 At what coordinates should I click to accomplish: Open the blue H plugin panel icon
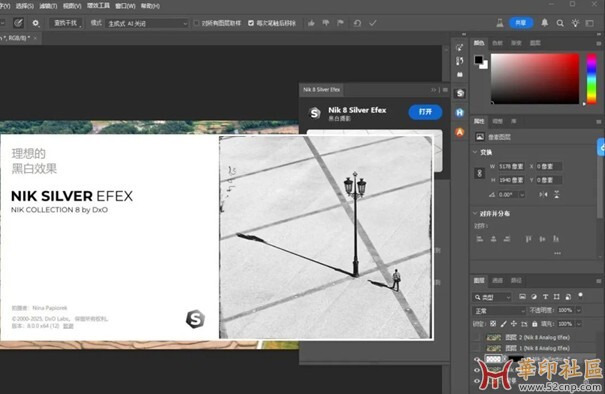click(460, 113)
